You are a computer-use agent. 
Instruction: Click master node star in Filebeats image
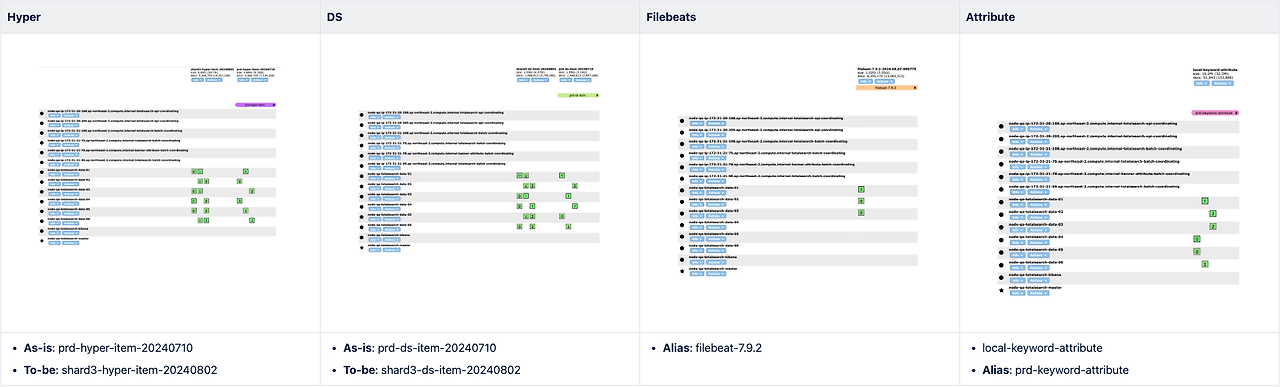point(682,271)
